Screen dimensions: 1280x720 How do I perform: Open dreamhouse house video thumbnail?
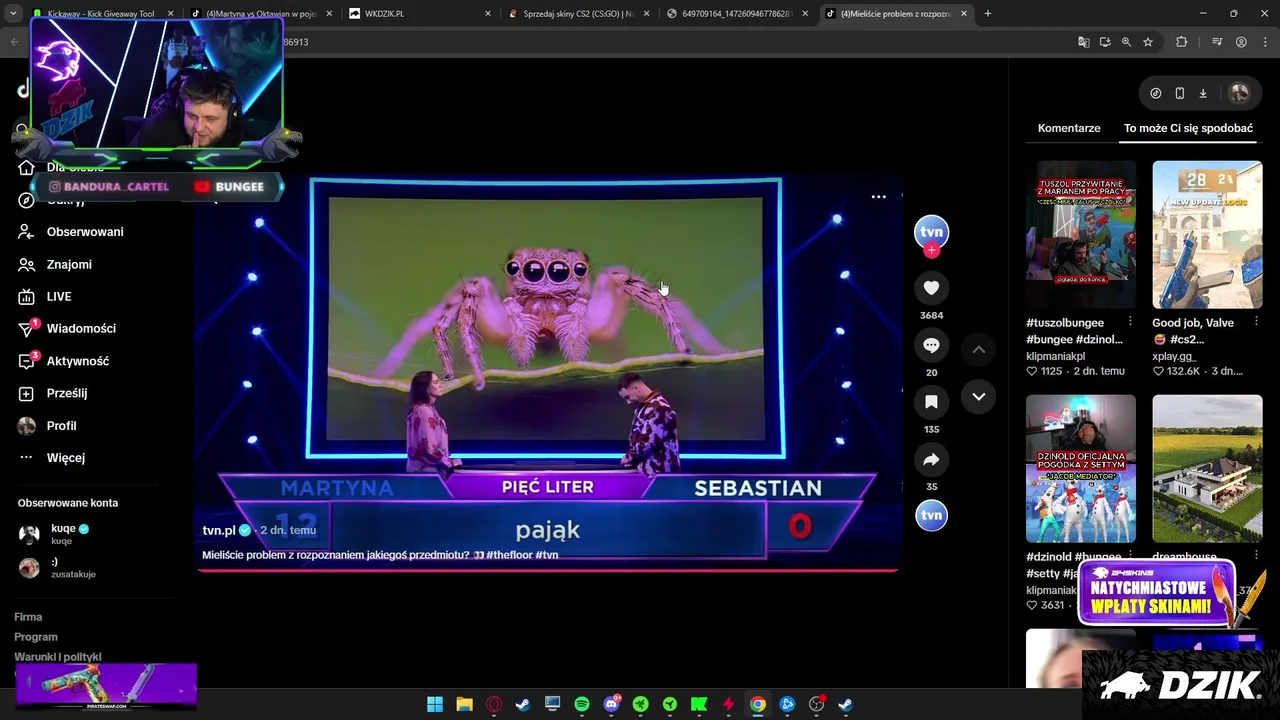tap(1207, 469)
